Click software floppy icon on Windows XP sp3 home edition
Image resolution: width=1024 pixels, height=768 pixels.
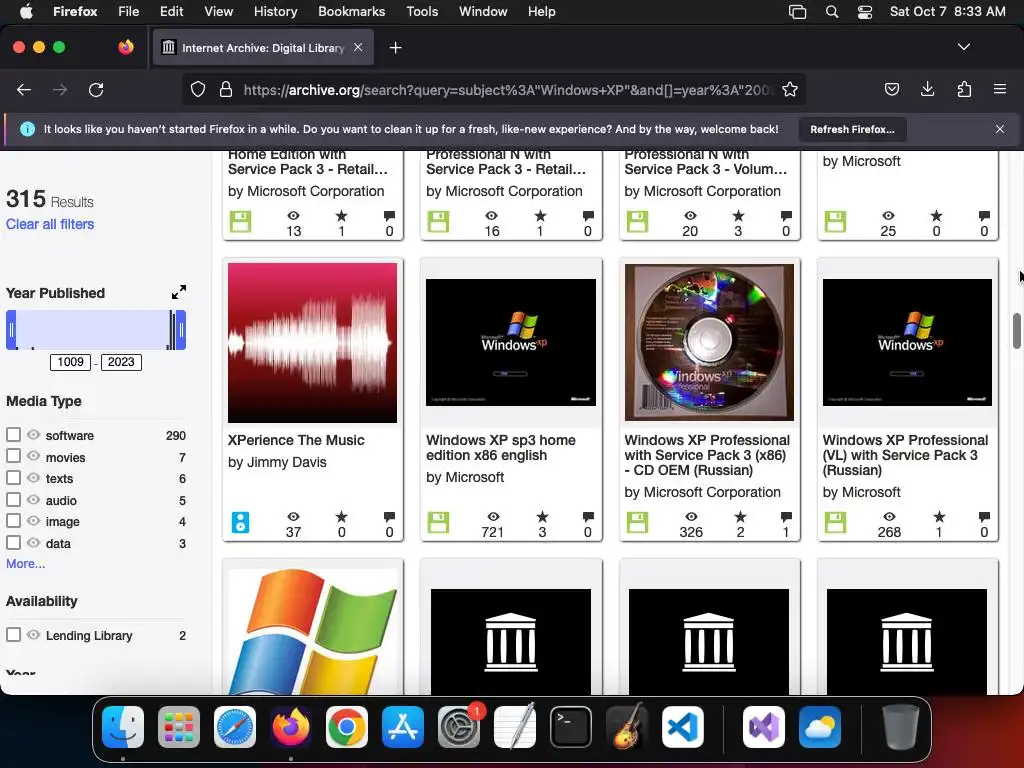438,522
